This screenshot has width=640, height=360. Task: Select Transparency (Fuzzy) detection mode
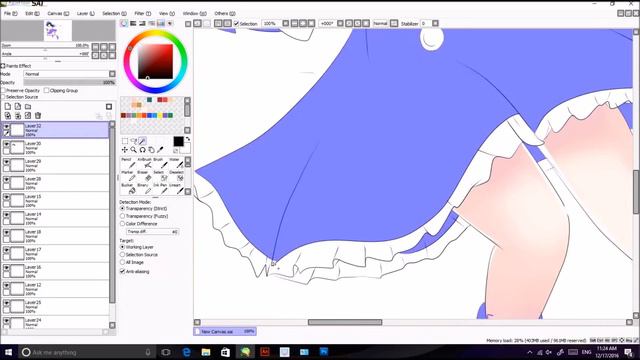pos(122,216)
